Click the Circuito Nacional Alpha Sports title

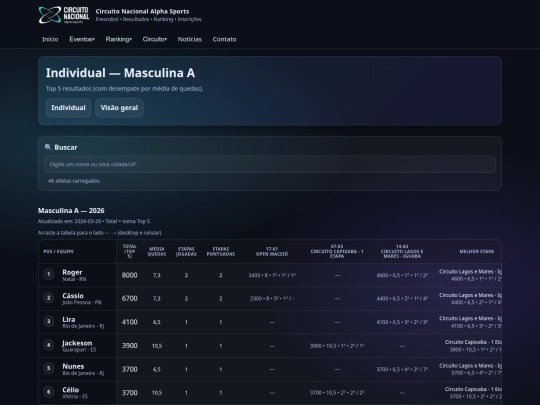(142, 11)
